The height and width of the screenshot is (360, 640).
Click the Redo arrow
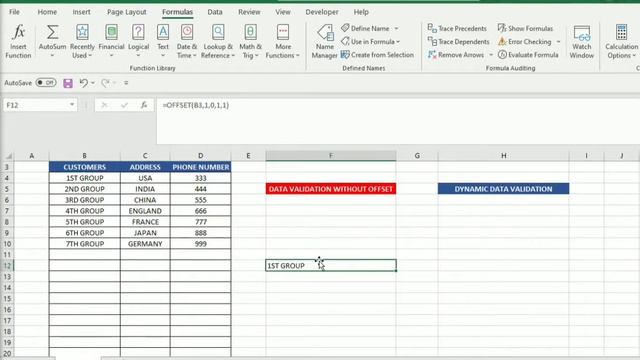point(105,83)
